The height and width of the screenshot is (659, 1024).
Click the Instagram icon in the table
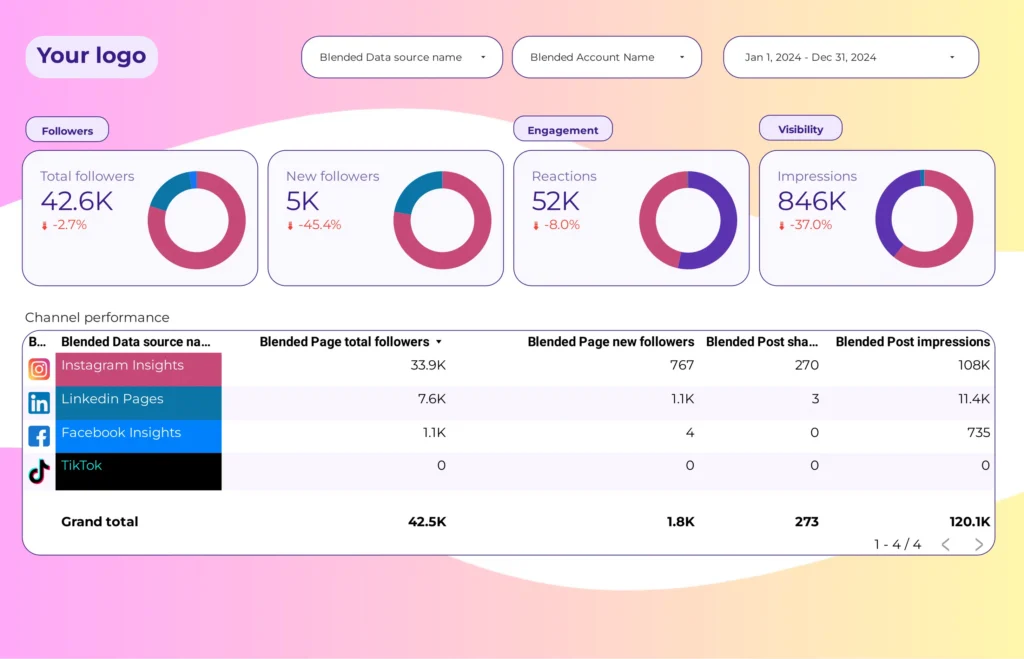[38, 370]
